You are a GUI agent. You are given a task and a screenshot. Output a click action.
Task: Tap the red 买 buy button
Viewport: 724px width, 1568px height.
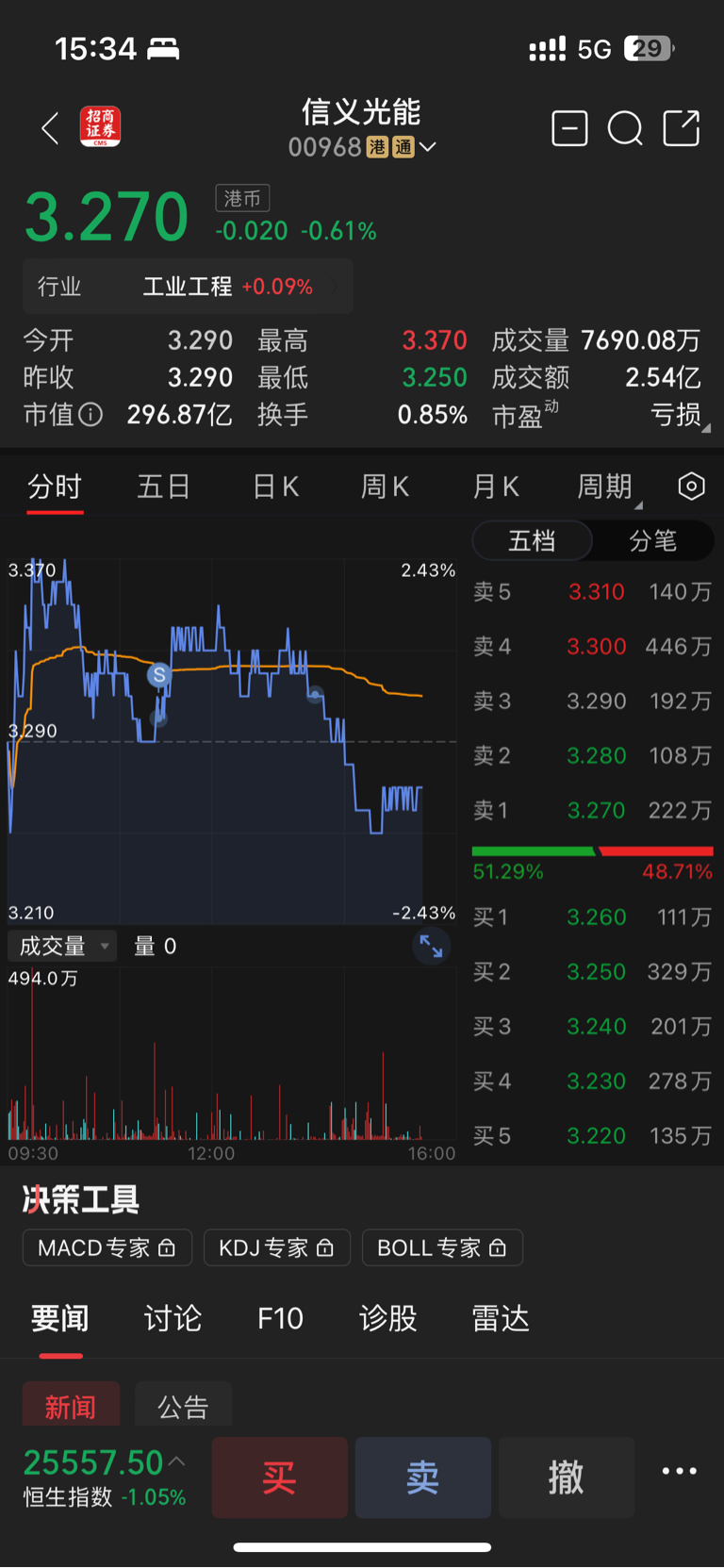tap(280, 1477)
